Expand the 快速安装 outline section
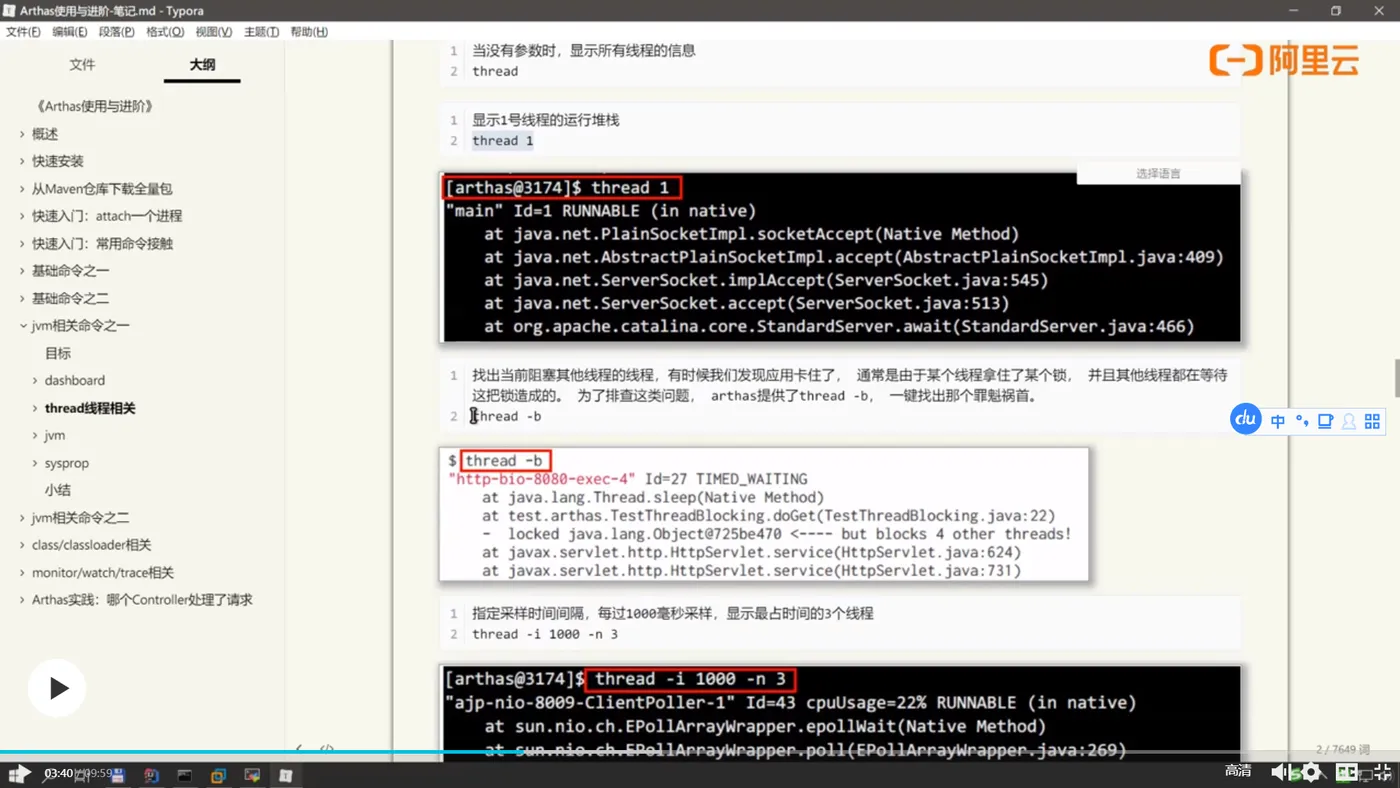Viewport: 1400px width, 788px height. 22,161
